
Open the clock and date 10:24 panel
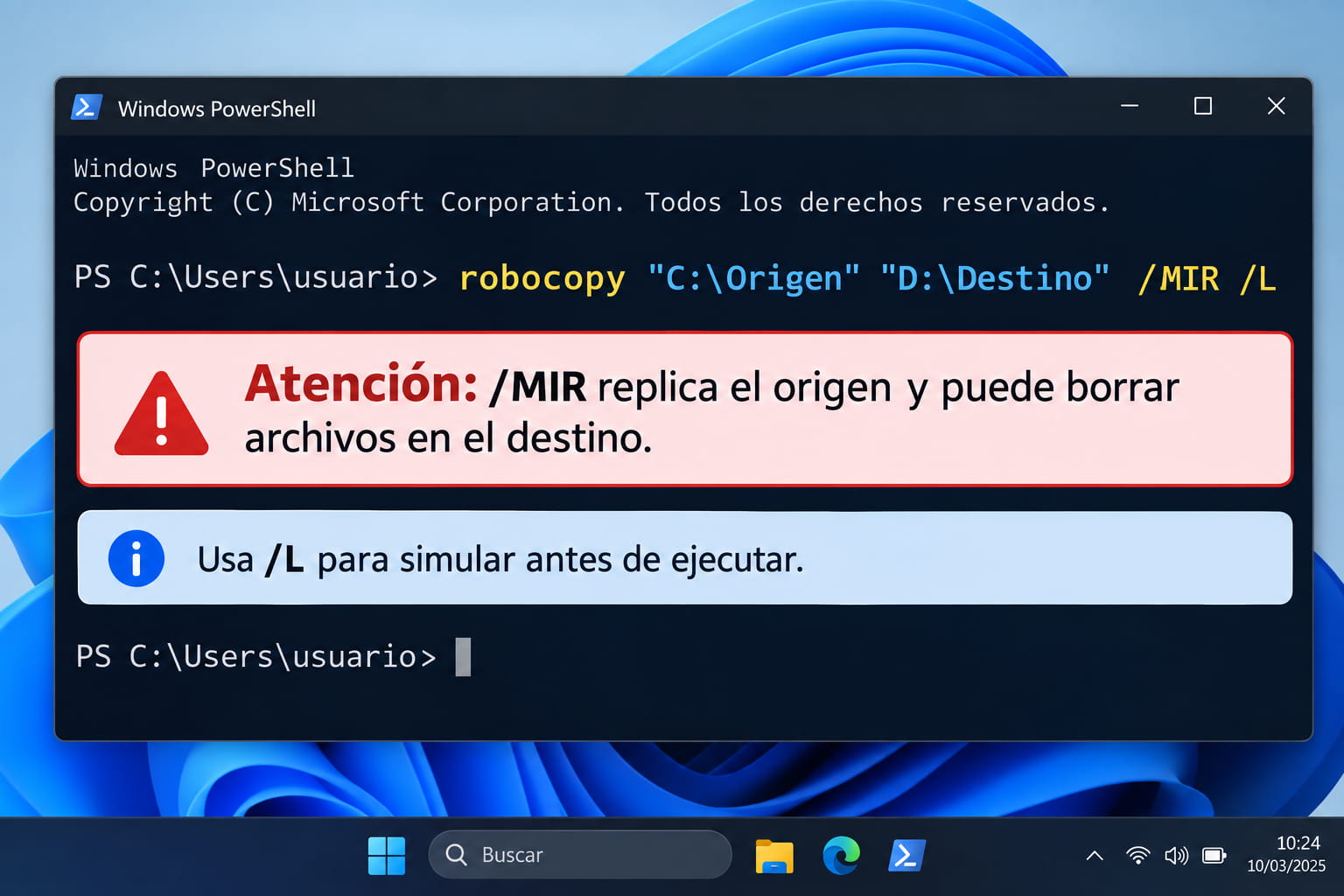tap(1286, 854)
